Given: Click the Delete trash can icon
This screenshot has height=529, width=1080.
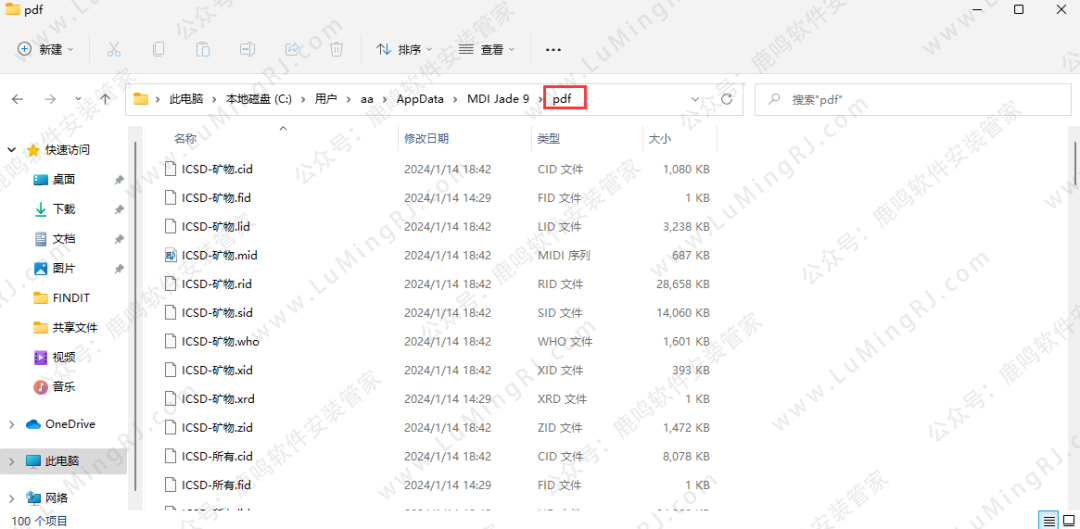Looking at the screenshot, I should (337, 49).
